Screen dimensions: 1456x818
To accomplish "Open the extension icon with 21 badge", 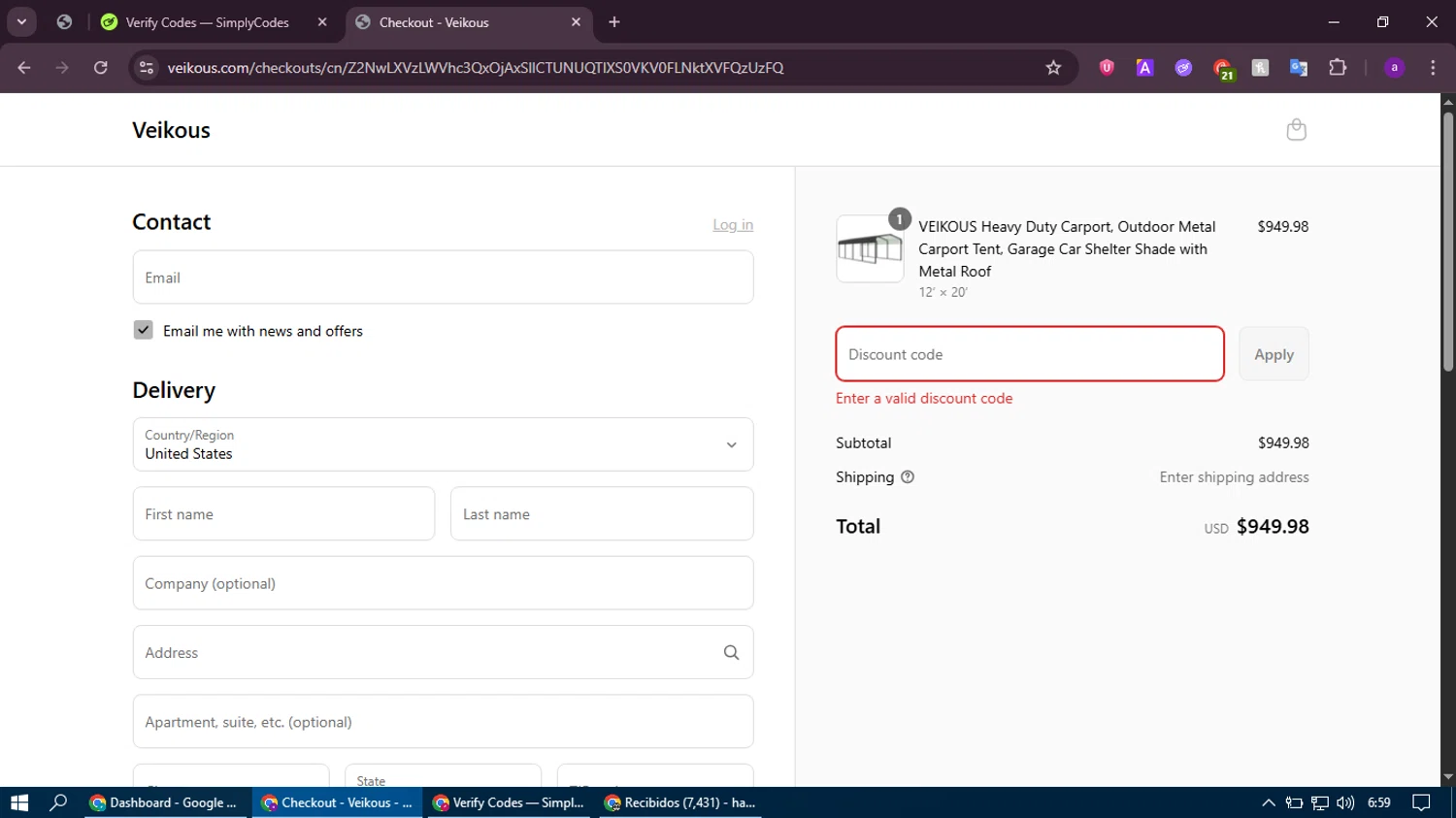I will coord(1223,68).
